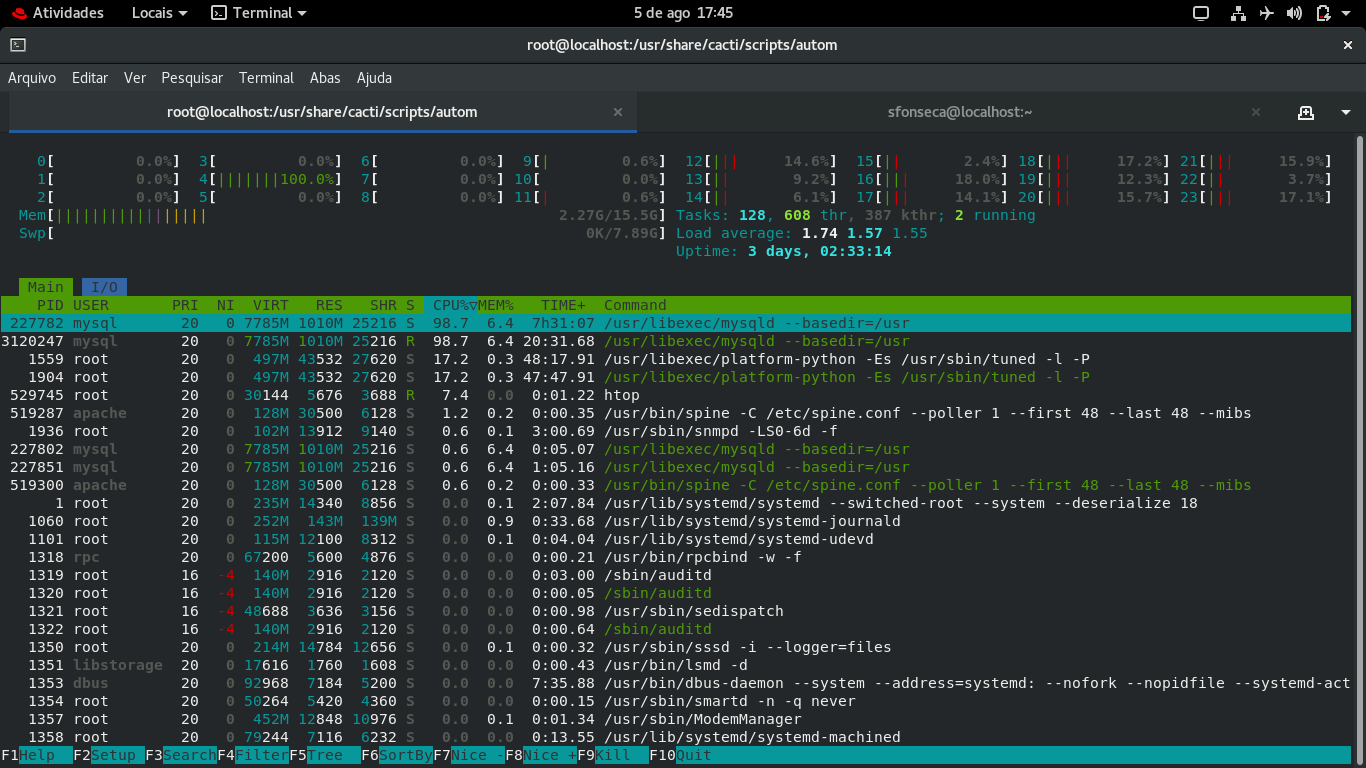Viewport: 1366px width, 768px height.
Task: Select mysqld thread row PID 3120247
Action: [676, 341]
